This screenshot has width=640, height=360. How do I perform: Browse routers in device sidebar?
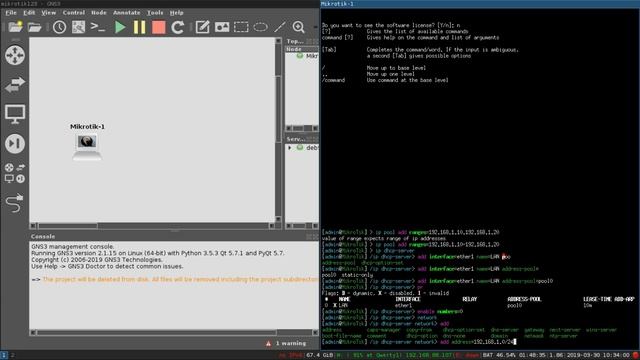[x=15, y=55]
